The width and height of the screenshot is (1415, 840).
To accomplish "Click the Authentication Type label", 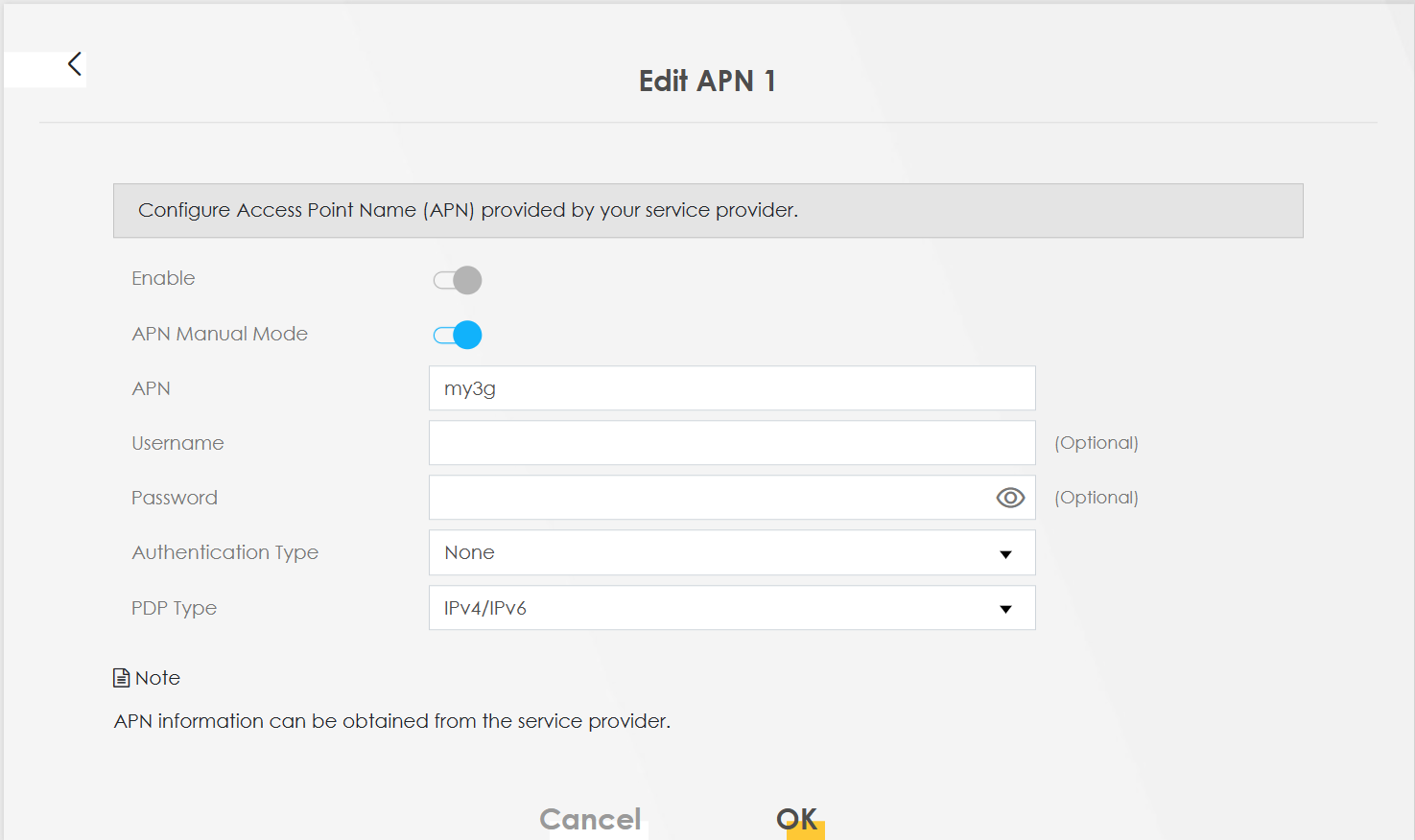I will (x=224, y=553).
